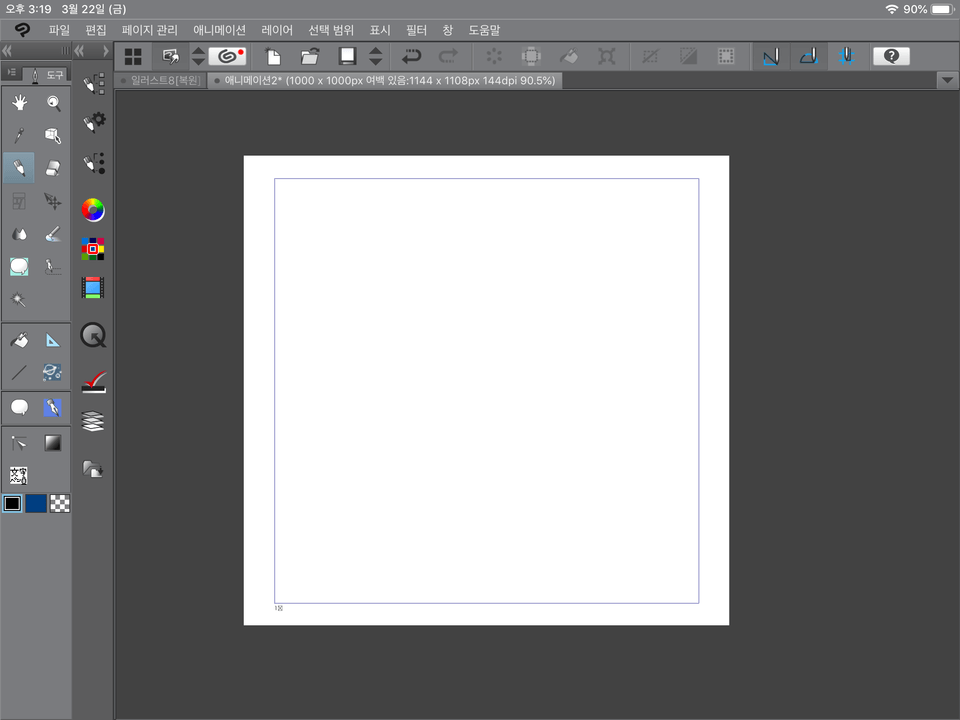This screenshot has height=720, width=960.
Task: Select the Hand (move view) tool
Action: click(x=19, y=103)
